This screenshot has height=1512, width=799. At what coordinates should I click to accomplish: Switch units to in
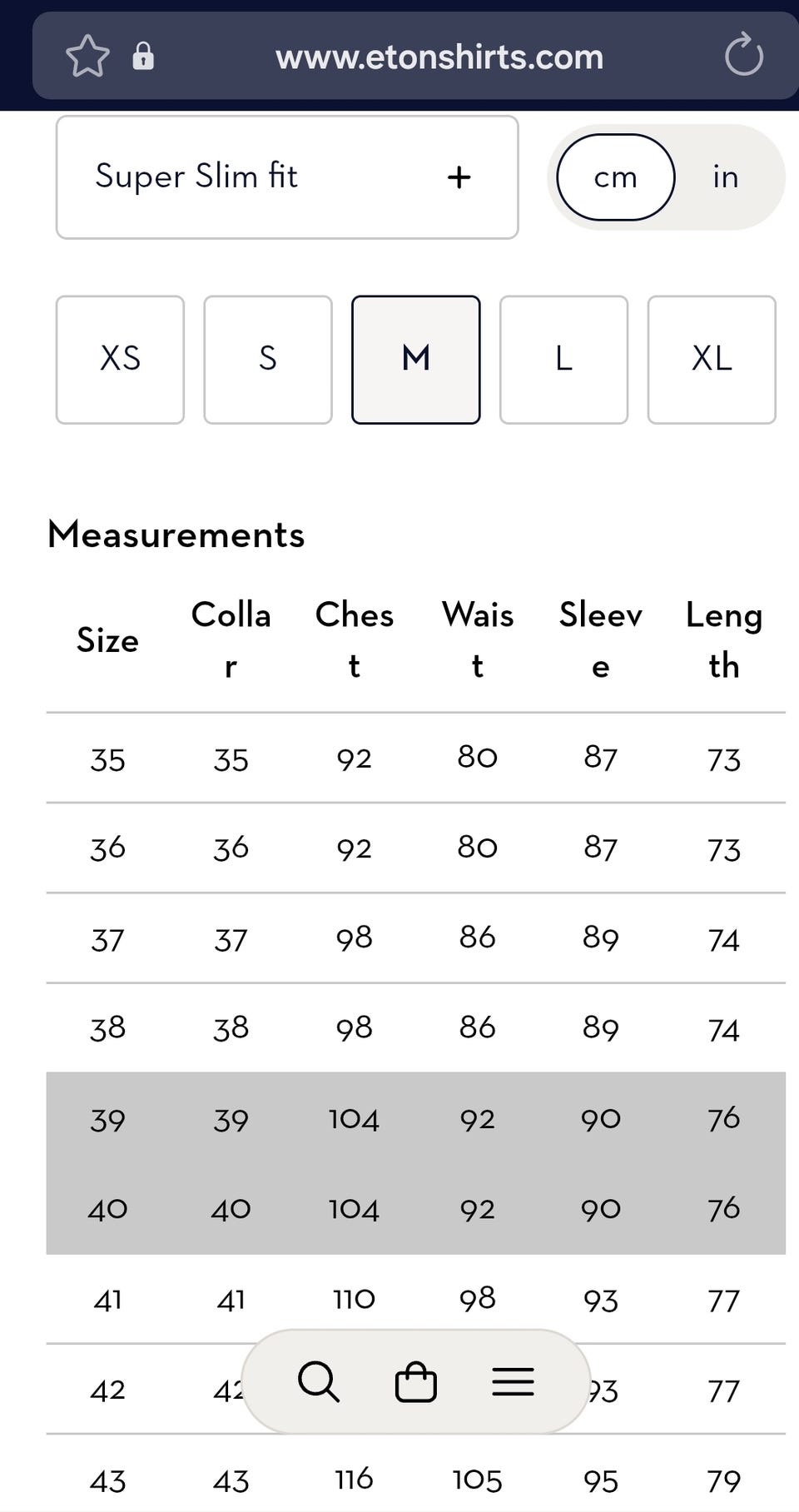[725, 177]
